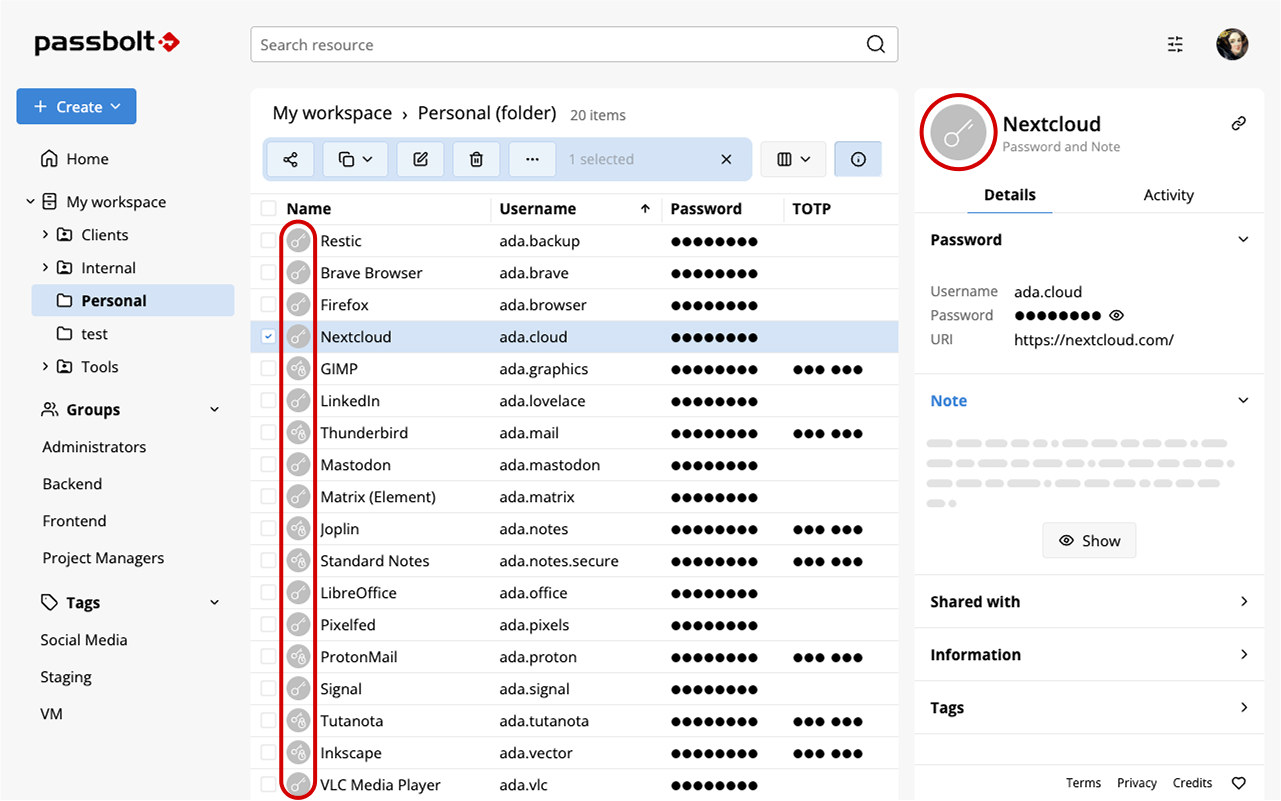Reveal password with the eye icon
The height and width of the screenshot is (801, 1281).
(1117, 315)
